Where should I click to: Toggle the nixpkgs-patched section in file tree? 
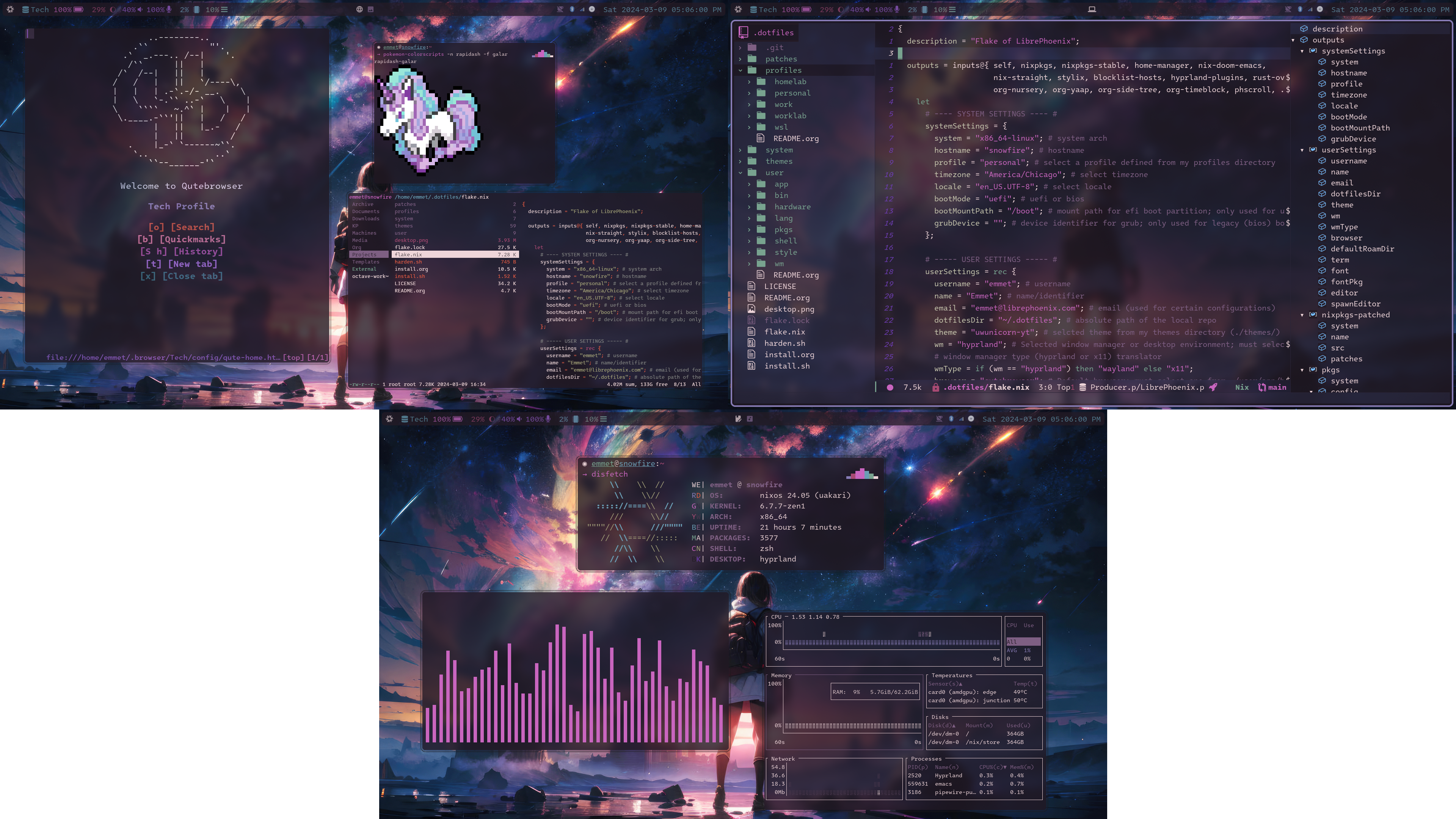(1302, 315)
